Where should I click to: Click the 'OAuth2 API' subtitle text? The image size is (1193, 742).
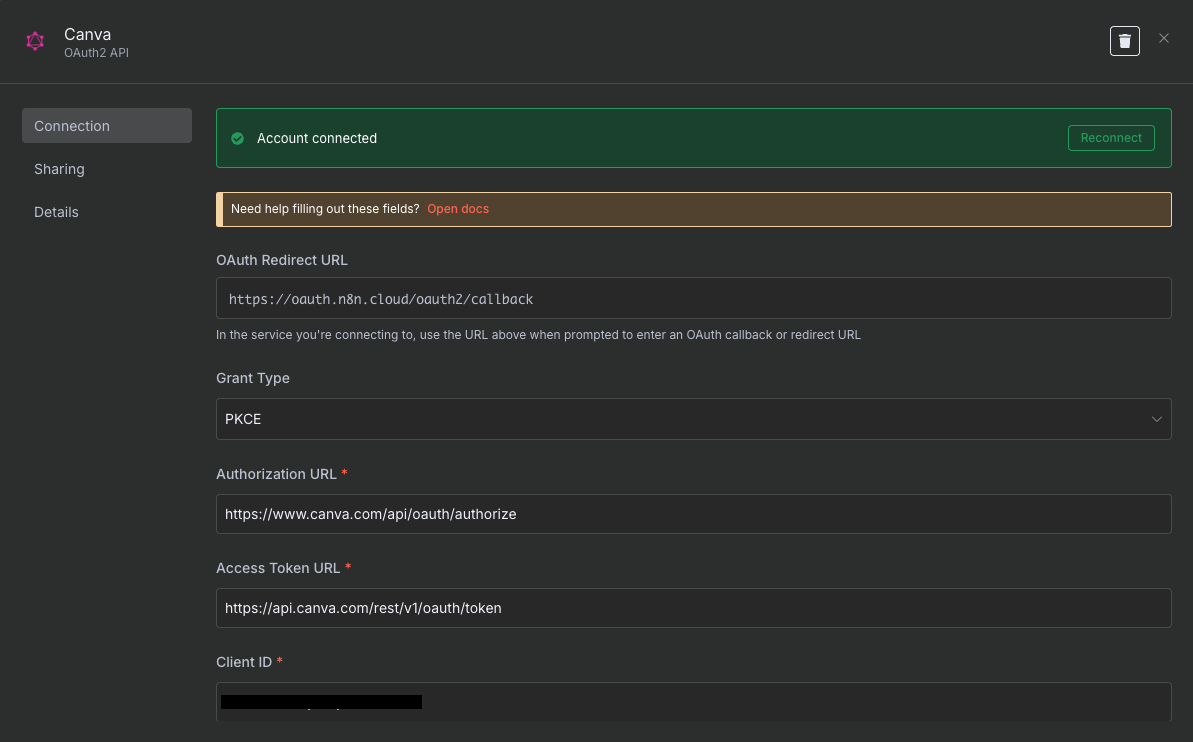tap(96, 53)
